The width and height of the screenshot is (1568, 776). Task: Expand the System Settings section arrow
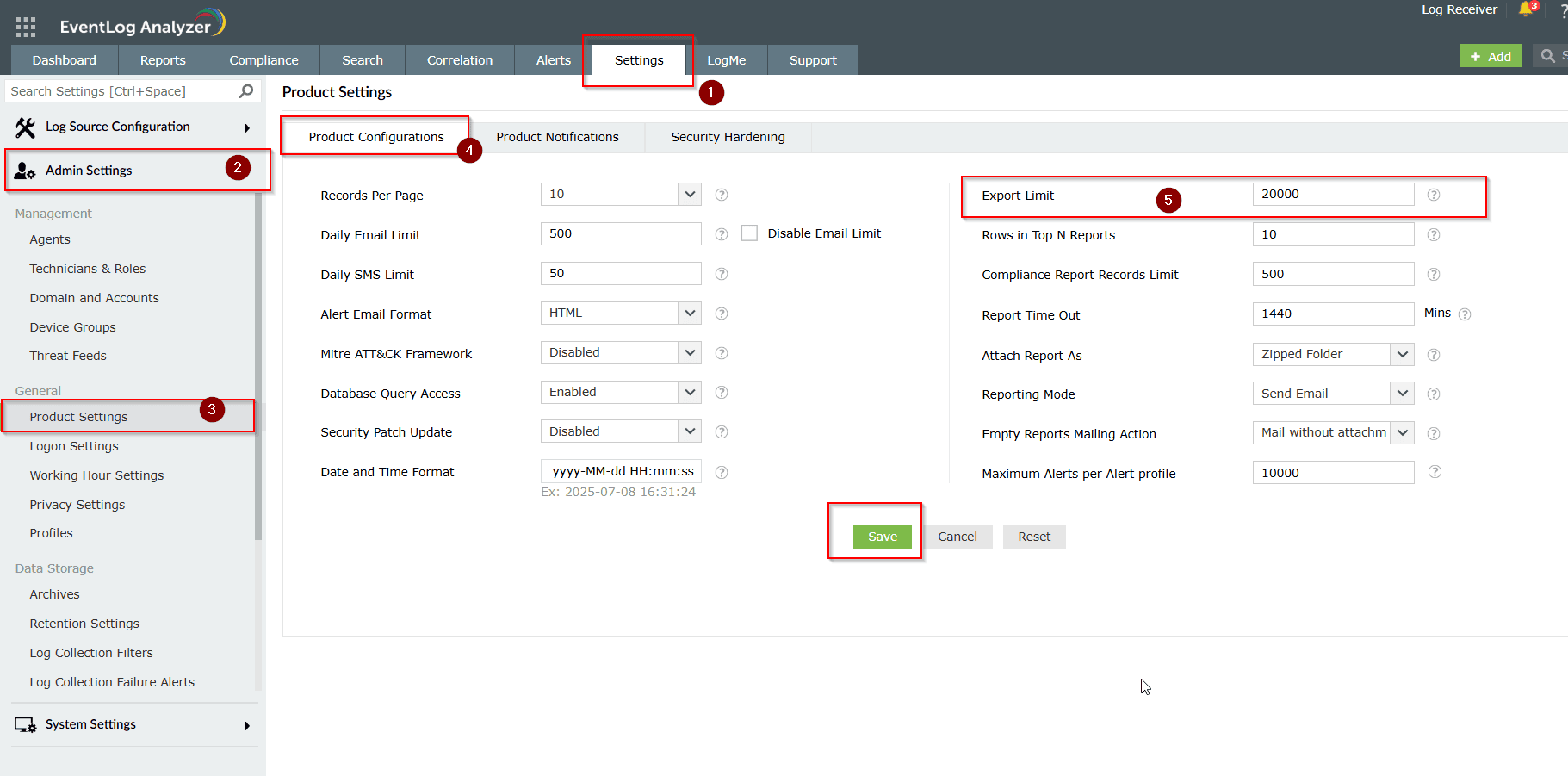247,726
